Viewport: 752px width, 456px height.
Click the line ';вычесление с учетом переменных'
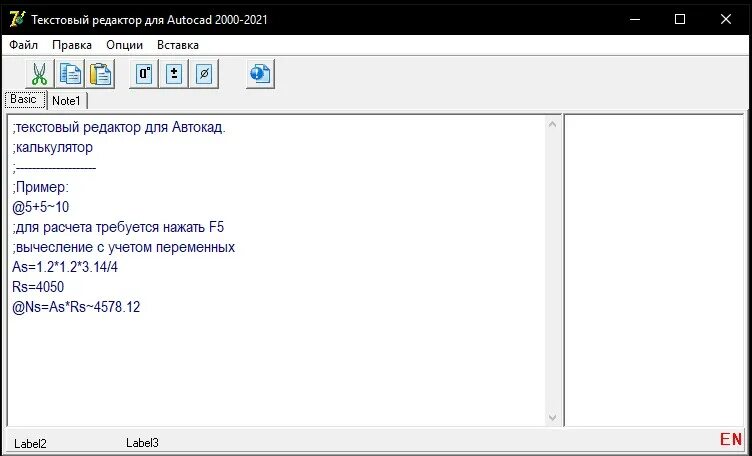[124, 247]
